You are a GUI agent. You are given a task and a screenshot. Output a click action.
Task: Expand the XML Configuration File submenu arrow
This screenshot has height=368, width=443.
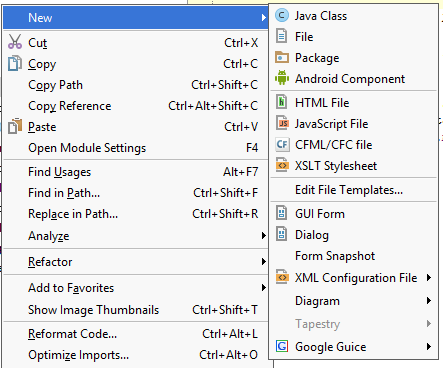tap(429, 277)
